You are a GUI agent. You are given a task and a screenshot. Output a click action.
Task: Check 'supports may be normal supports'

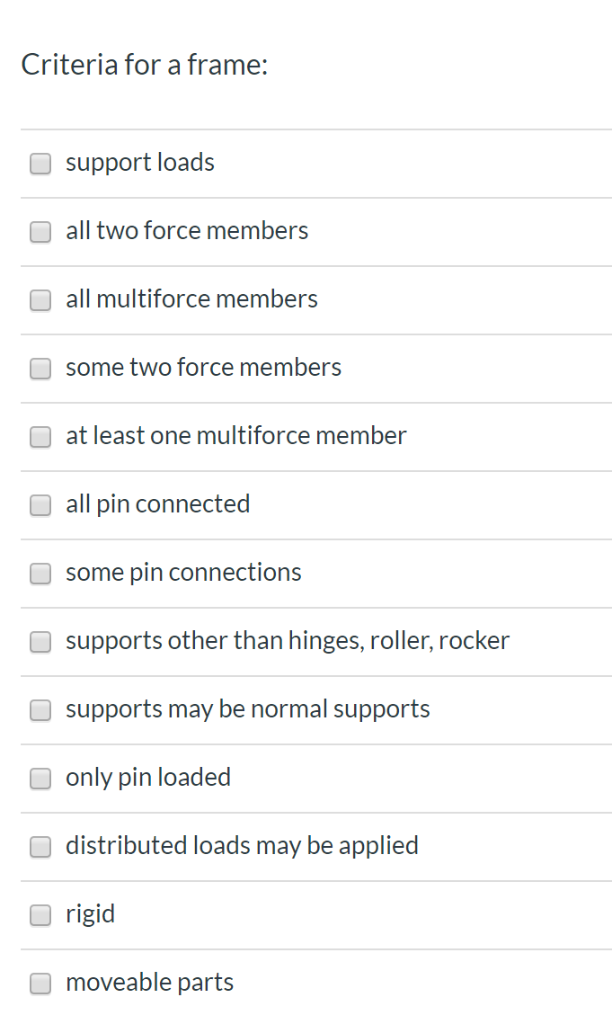pos(40,710)
